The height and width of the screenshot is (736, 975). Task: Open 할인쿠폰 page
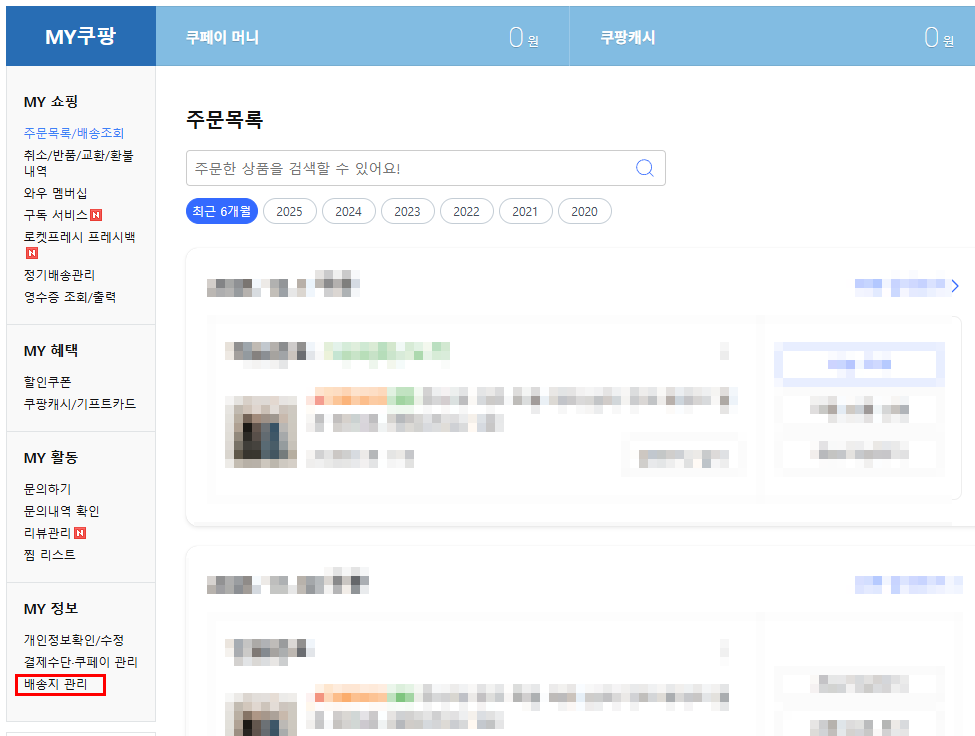click(x=47, y=382)
